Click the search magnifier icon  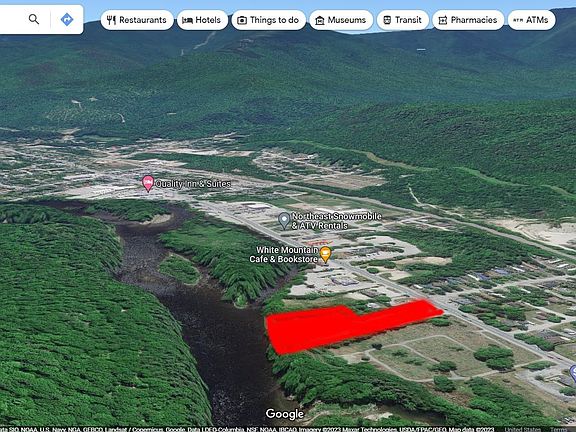pos(34,19)
